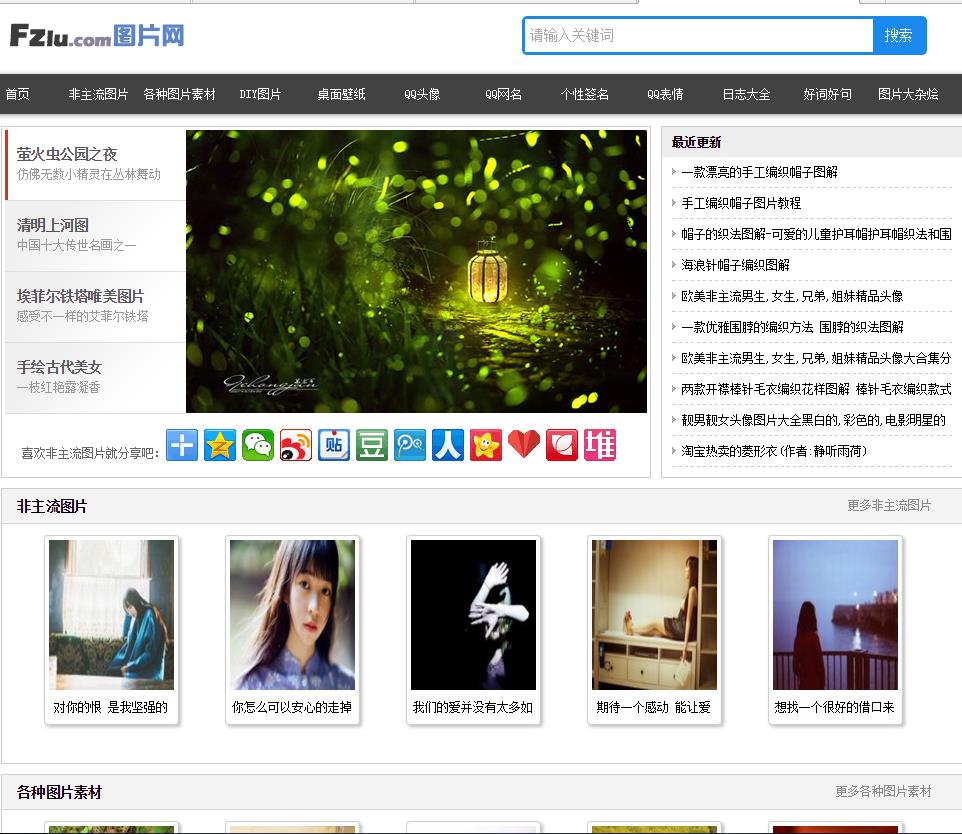Open thumbnail of girl sitting on cabinet
This screenshot has height=834, width=962.
coord(654,615)
